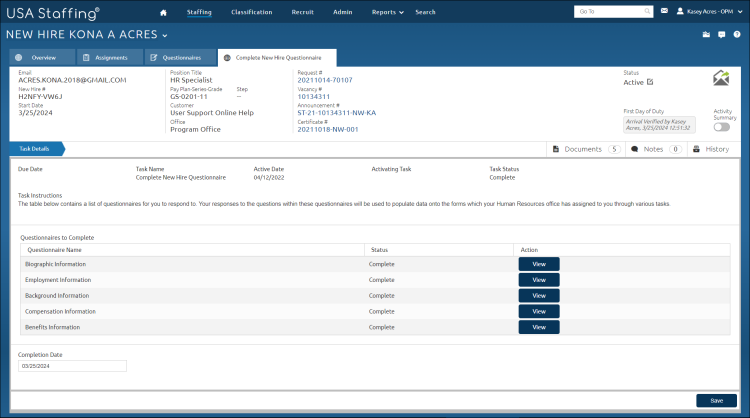The image size is (750, 418).
Task: Open the help question mark icon
Action: tap(737, 34)
